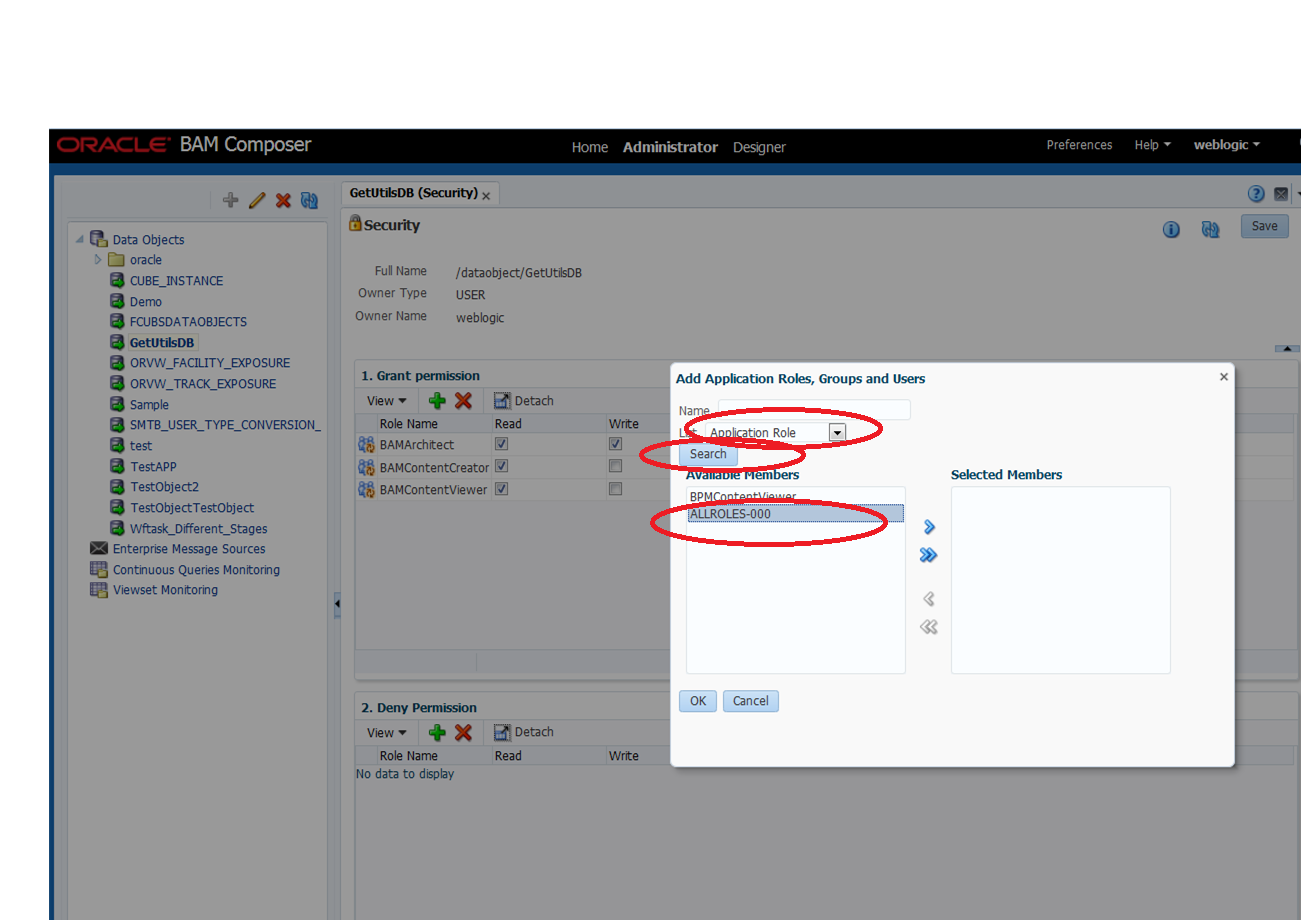The image size is (1301, 920).
Task: Select ORVW_FACILITY_EXPOSURE data object
Action: click(210, 363)
